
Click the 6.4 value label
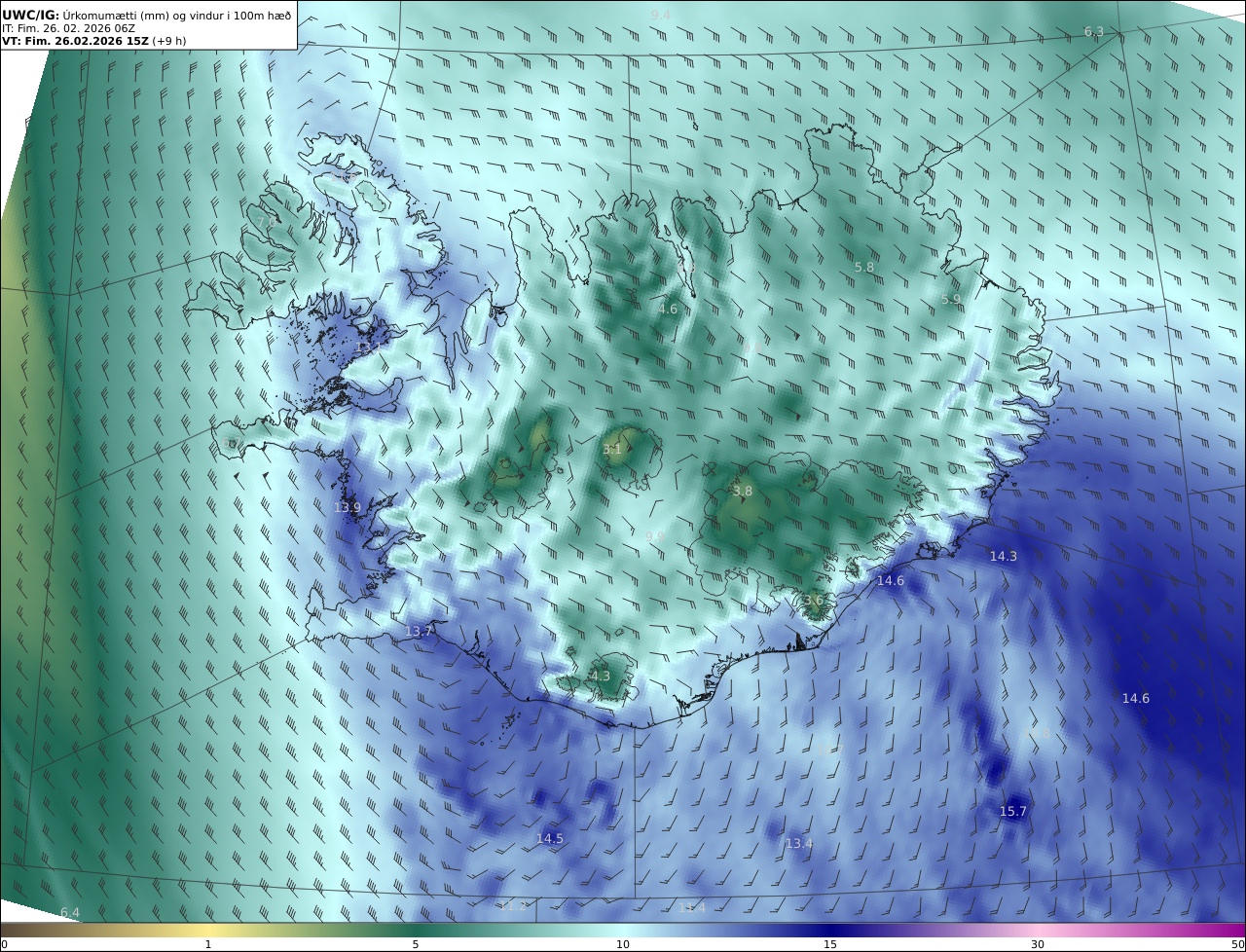(70, 913)
